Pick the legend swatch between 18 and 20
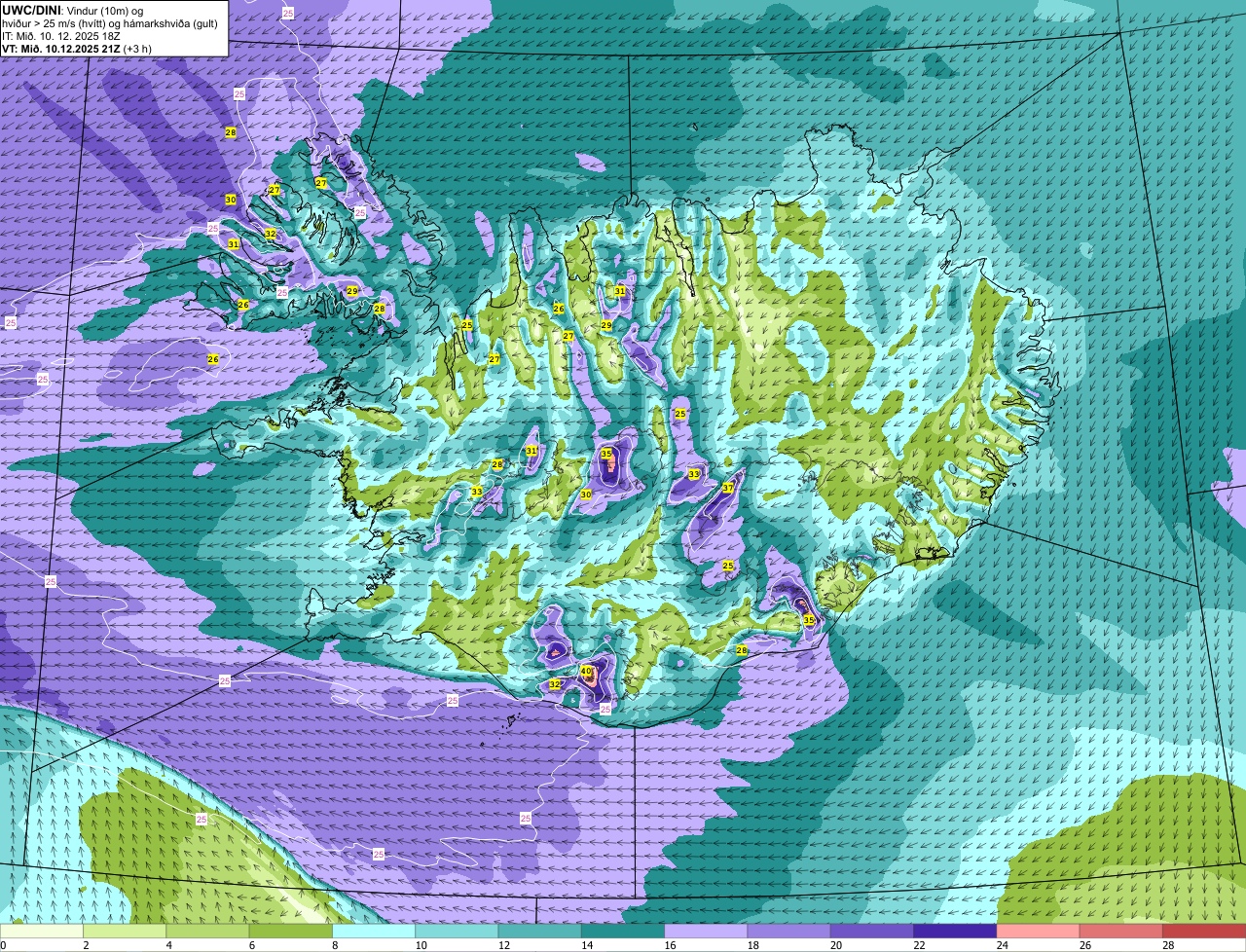The image size is (1246, 952). tap(789, 931)
